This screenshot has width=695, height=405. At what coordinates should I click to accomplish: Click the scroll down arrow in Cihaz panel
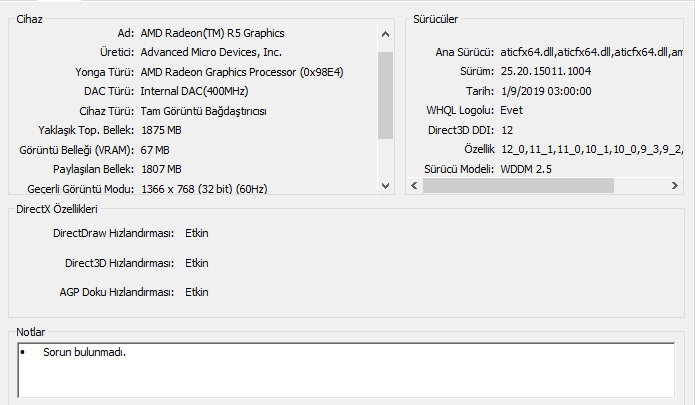[386, 185]
